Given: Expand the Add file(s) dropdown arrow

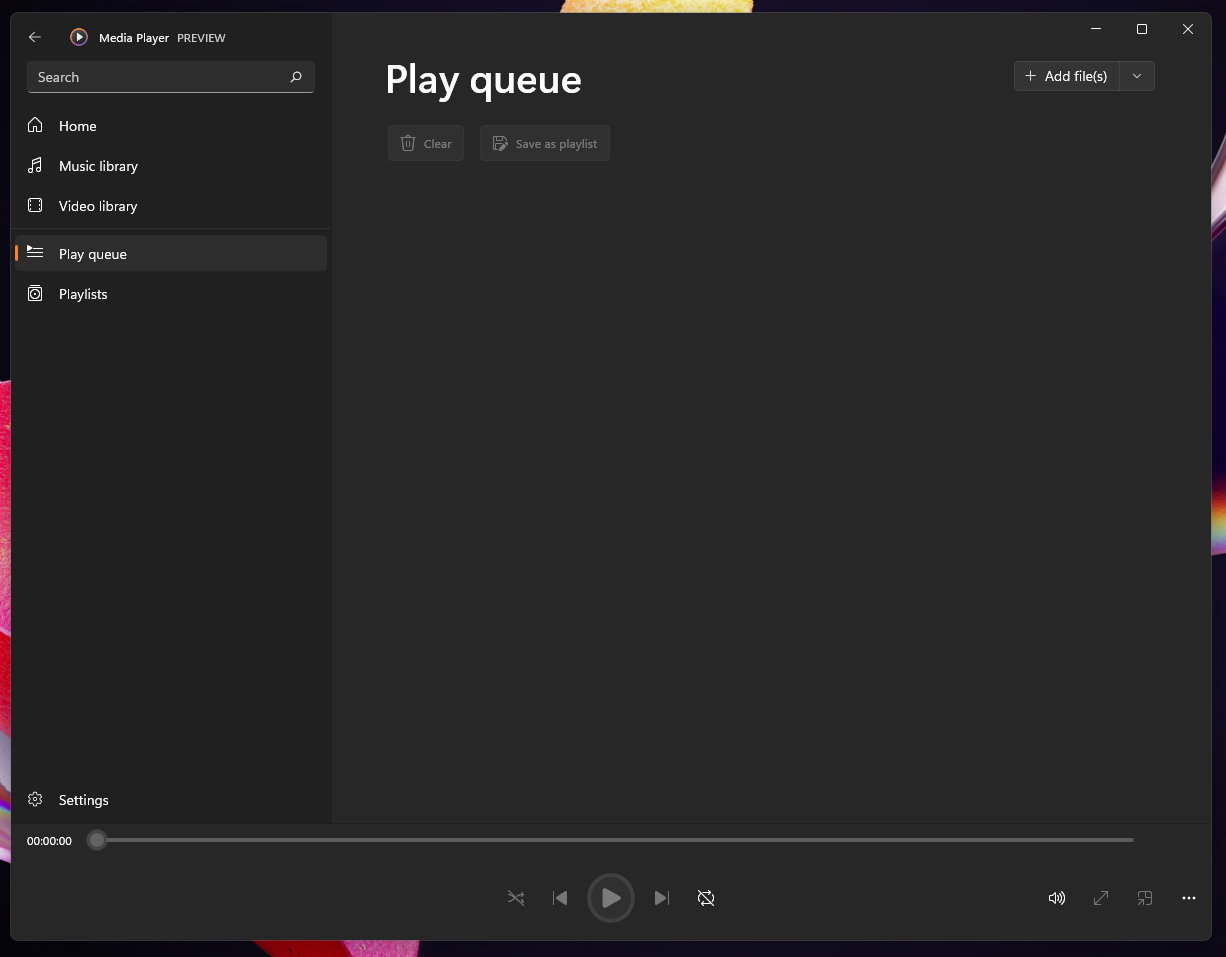Looking at the screenshot, I should coord(1137,76).
